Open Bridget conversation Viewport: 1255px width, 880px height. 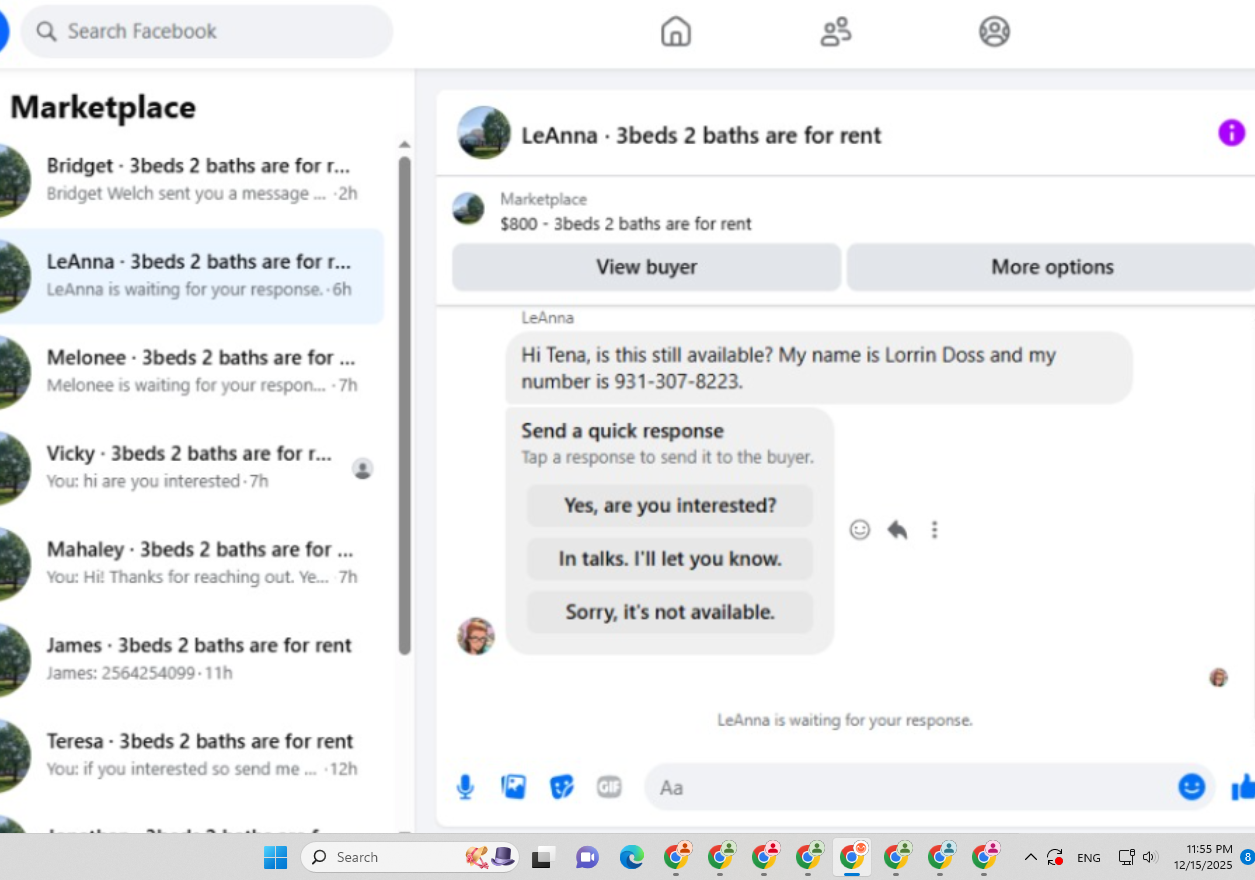(x=192, y=180)
